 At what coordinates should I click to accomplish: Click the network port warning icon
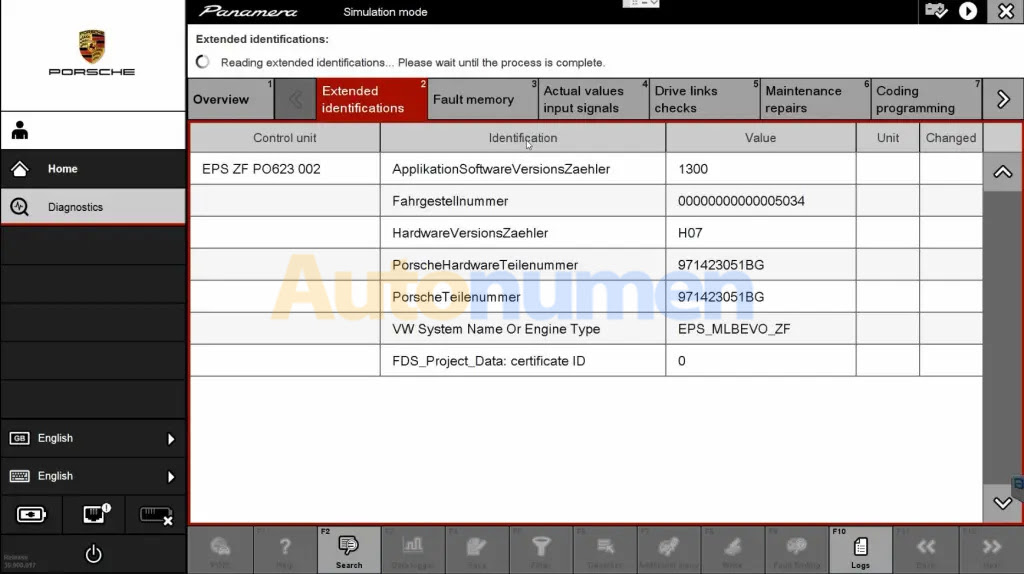pyautogui.click(x=93, y=515)
